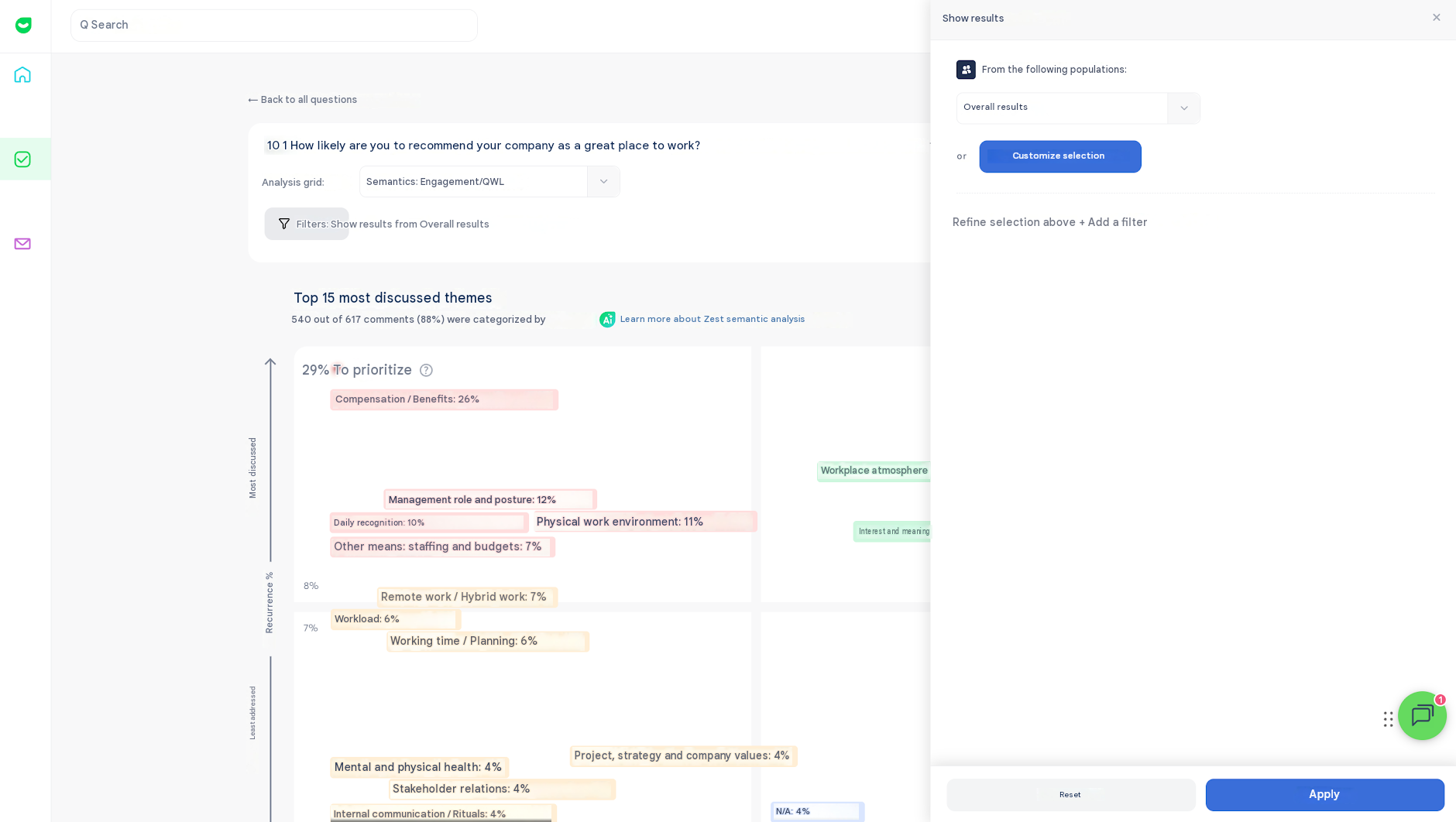1456x822 pixels.
Task: Go back to all questions
Action: (302, 100)
